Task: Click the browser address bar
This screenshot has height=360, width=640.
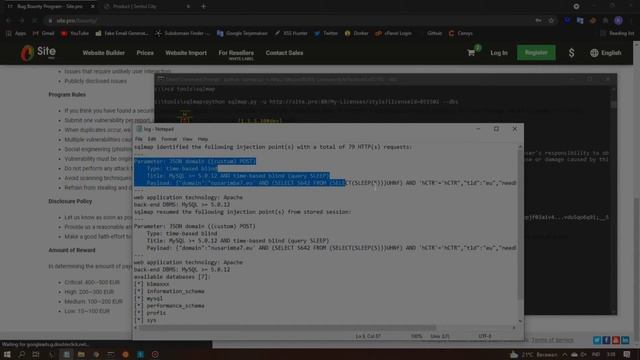Action: click(x=286, y=20)
